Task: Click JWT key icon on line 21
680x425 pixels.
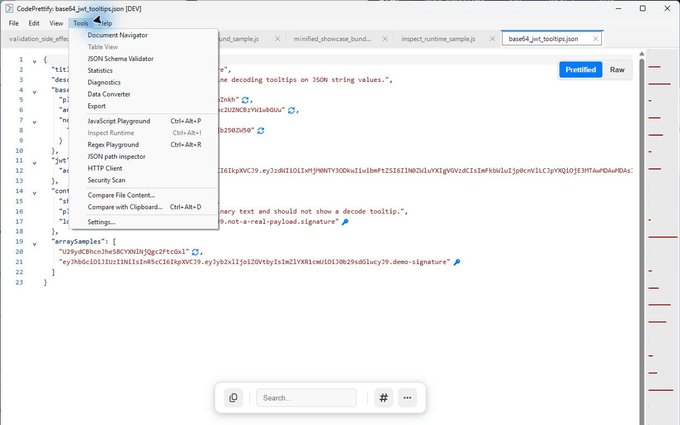Action: coord(457,262)
